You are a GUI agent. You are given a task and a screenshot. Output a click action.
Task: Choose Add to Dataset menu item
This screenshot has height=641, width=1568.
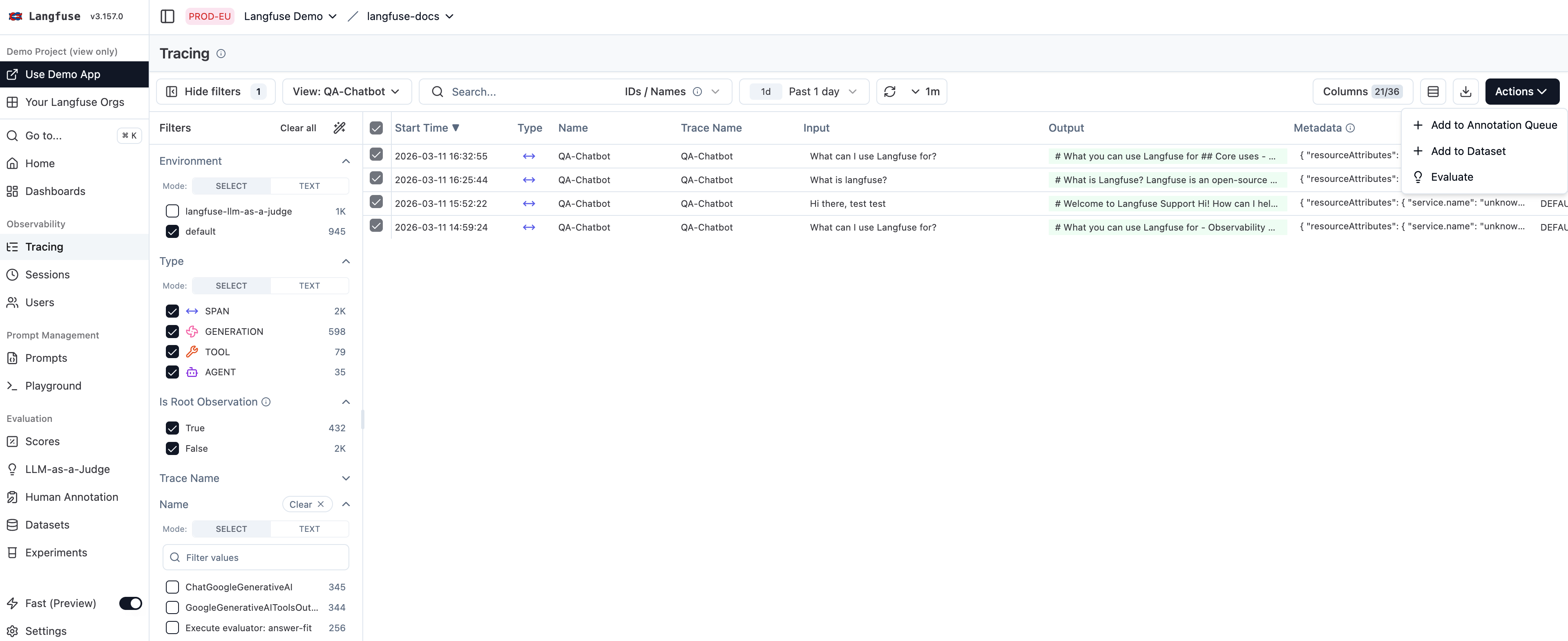click(x=1485, y=151)
